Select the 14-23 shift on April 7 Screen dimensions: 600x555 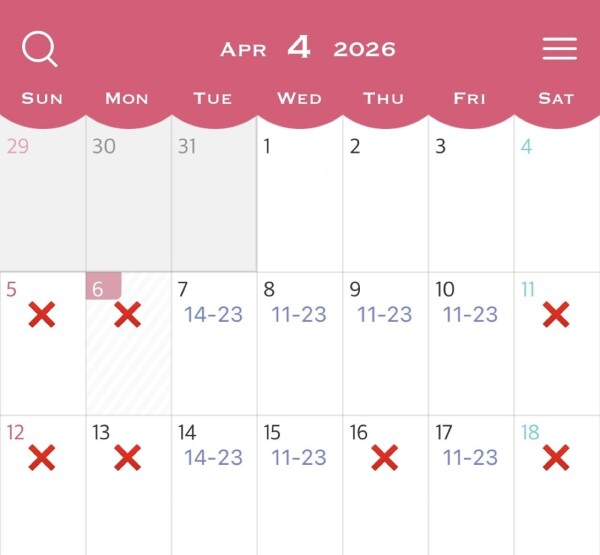point(213,314)
